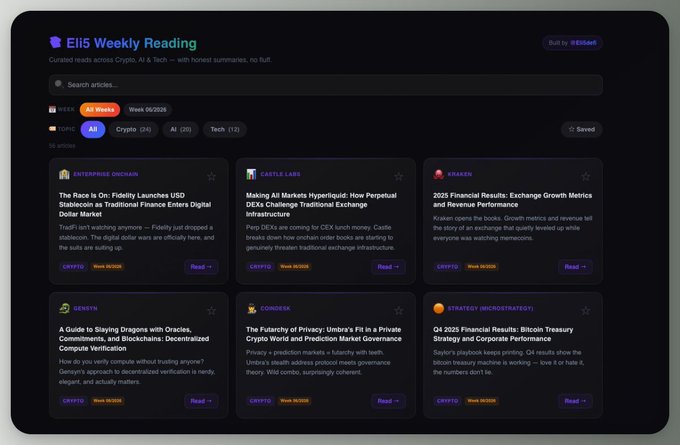The width and height of the screenshot is (680, 445).
Task: Click the Making All Markets Hyperliquid headline
Action: click(x=321, y=205)
